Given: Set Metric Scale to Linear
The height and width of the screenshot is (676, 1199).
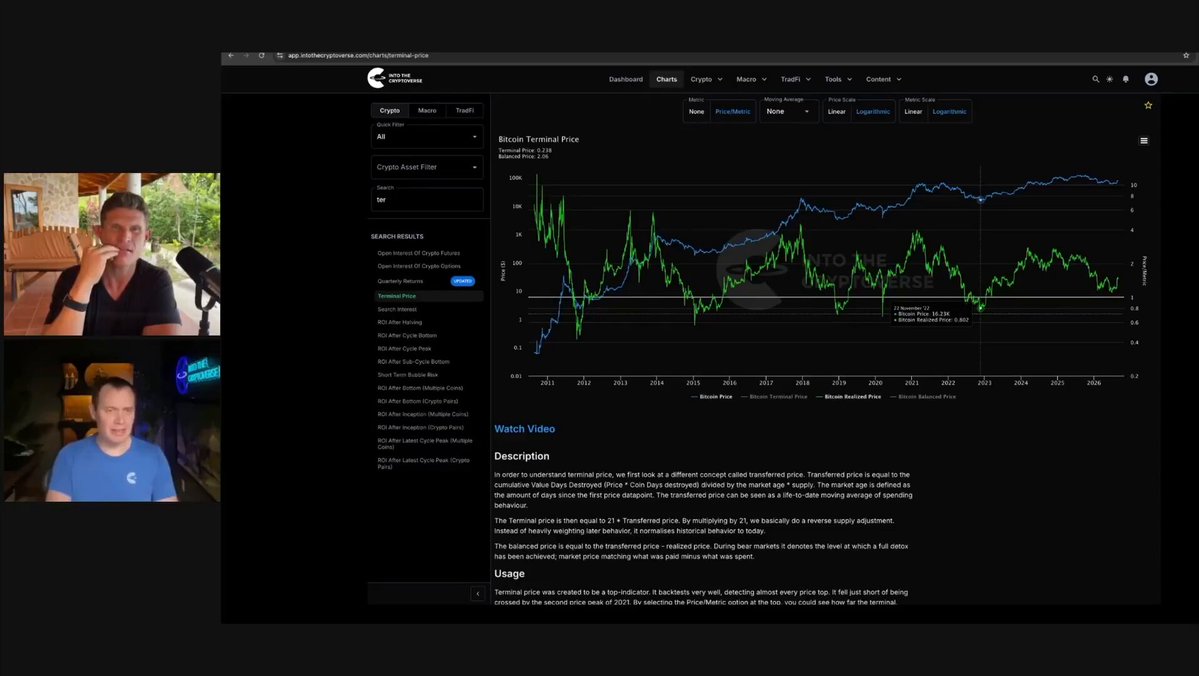Looking at the screenshot, I should [x=913, y=112].
